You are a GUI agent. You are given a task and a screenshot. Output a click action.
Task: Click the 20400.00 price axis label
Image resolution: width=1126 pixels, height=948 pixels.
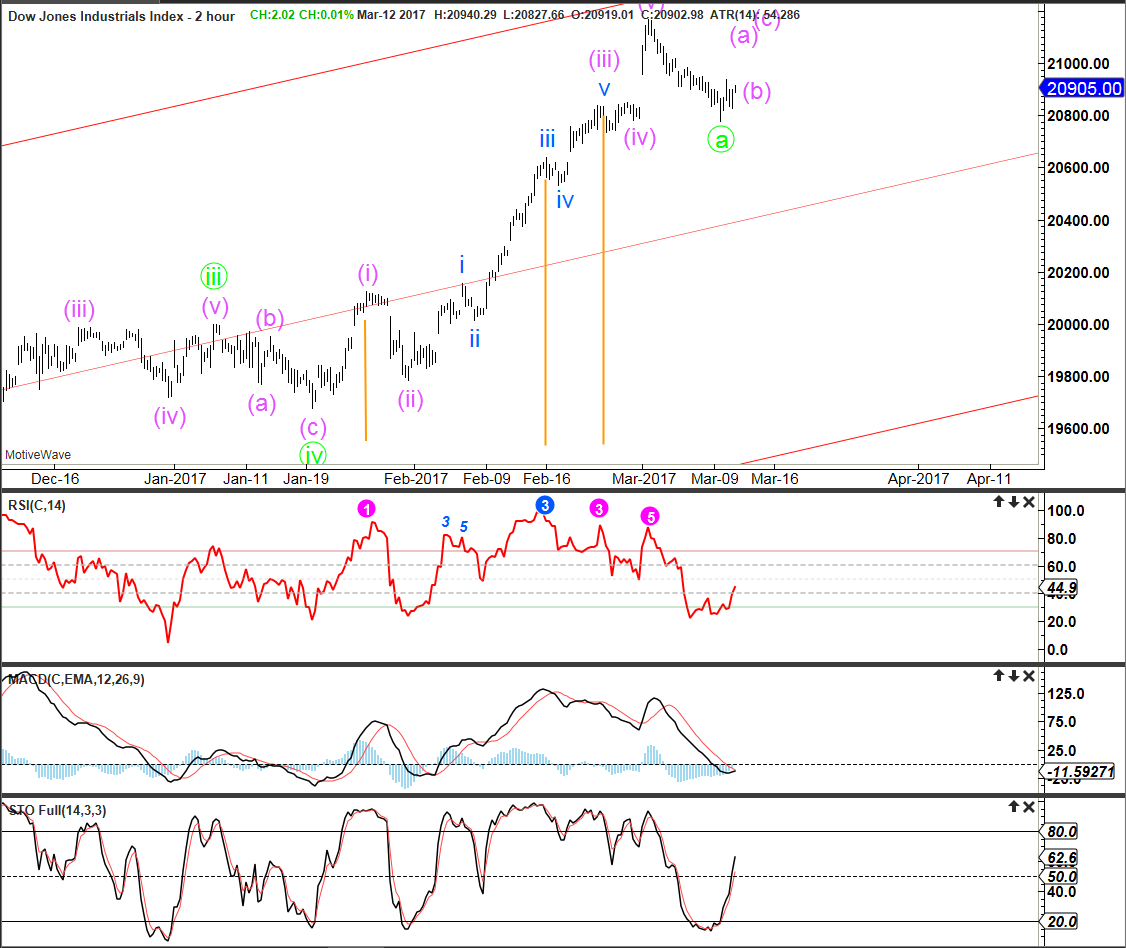[x=1079, y=220]
